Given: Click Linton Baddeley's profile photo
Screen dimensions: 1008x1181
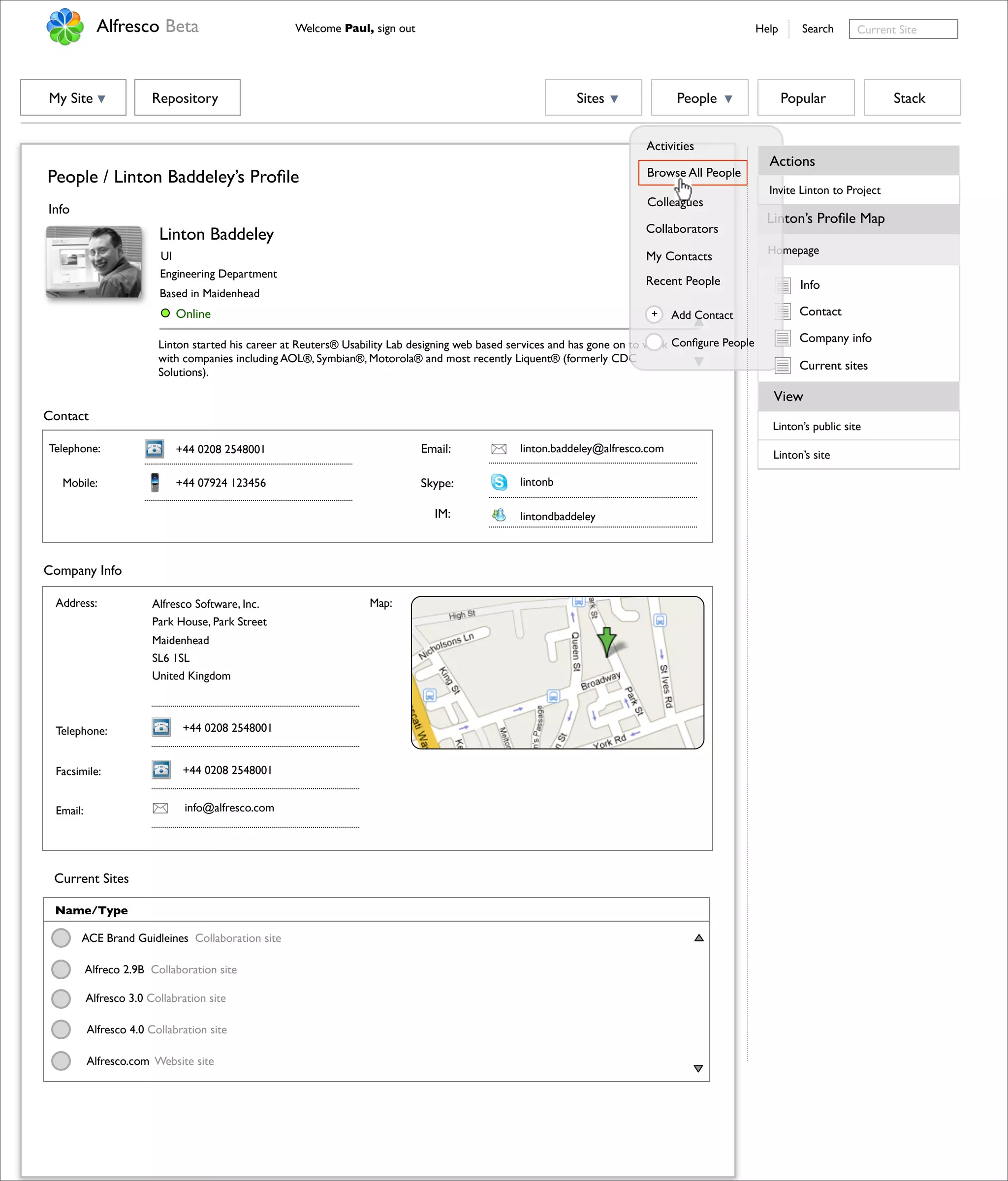Looking at the screenshot, I should click(94, 262).
